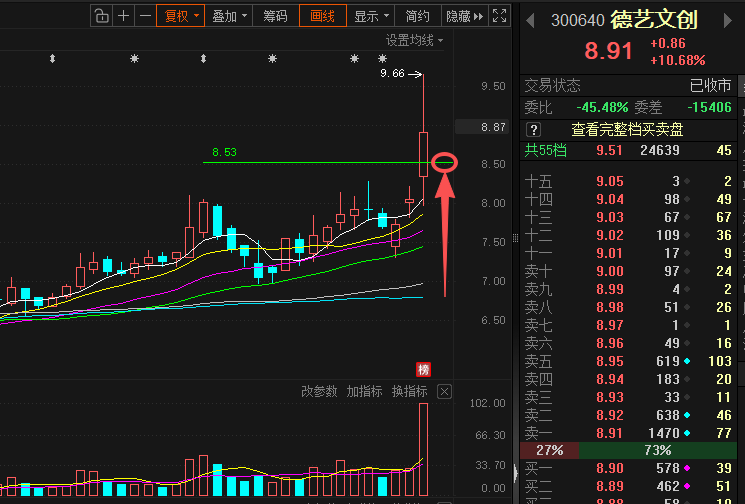
Task: Click the 共55档 label
Action: tap(545, 151)
